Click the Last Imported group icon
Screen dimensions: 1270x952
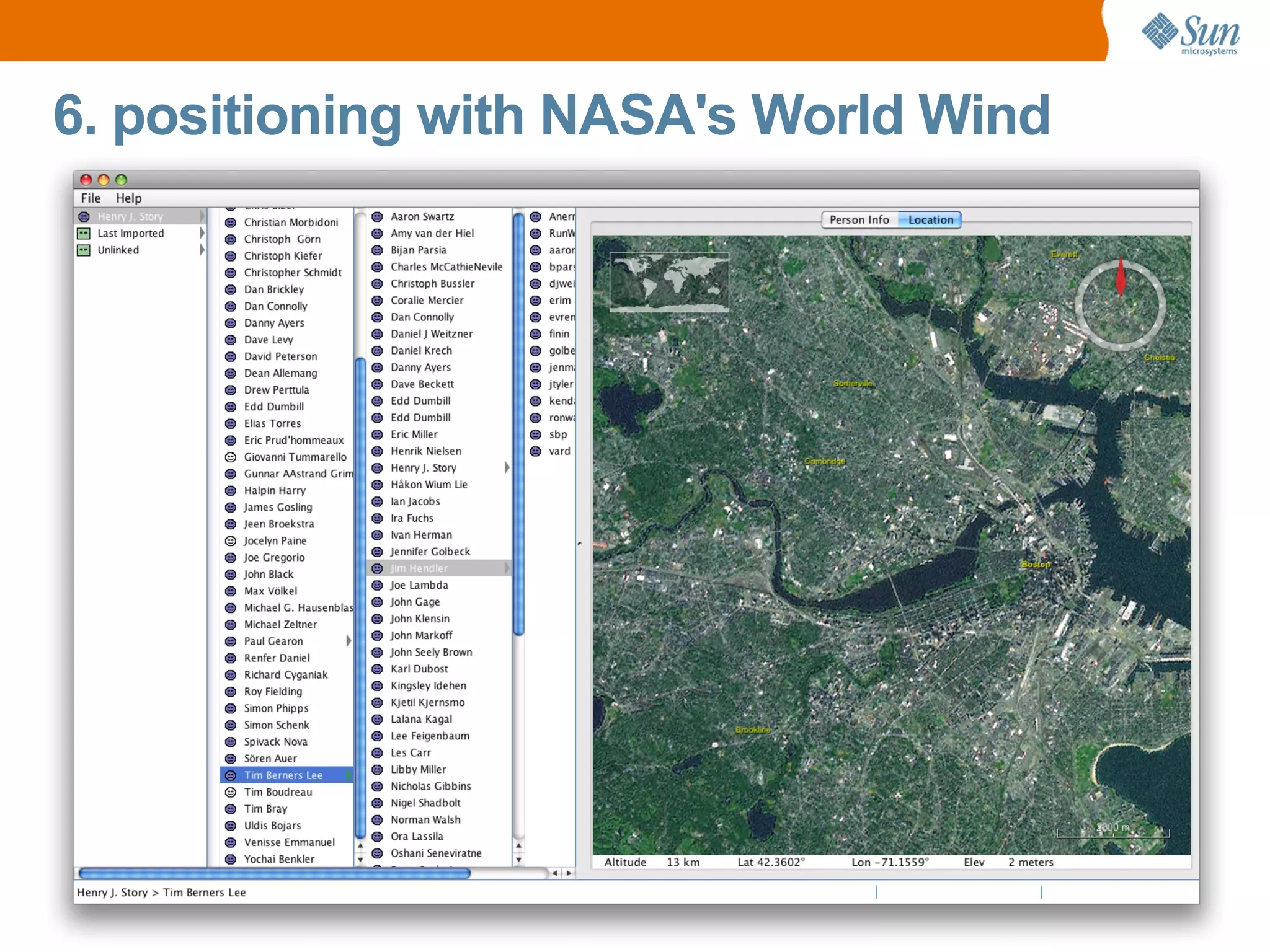point(84,234)
